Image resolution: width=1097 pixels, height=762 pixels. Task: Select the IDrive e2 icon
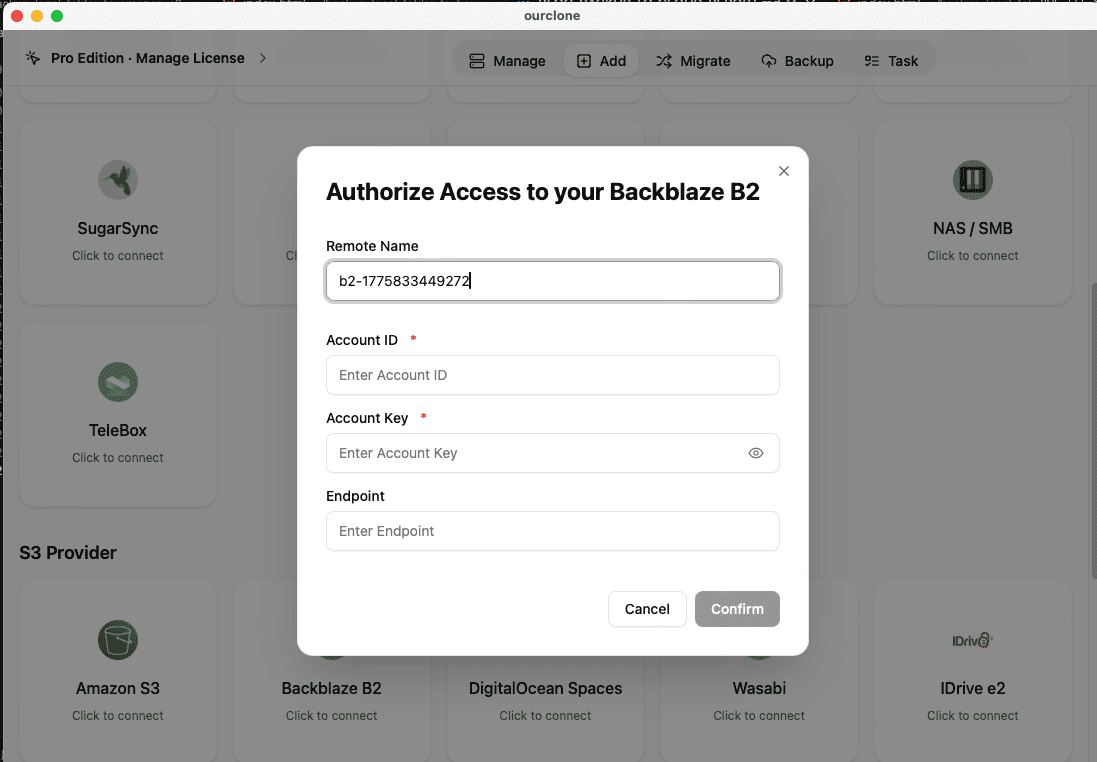[972, 640]
